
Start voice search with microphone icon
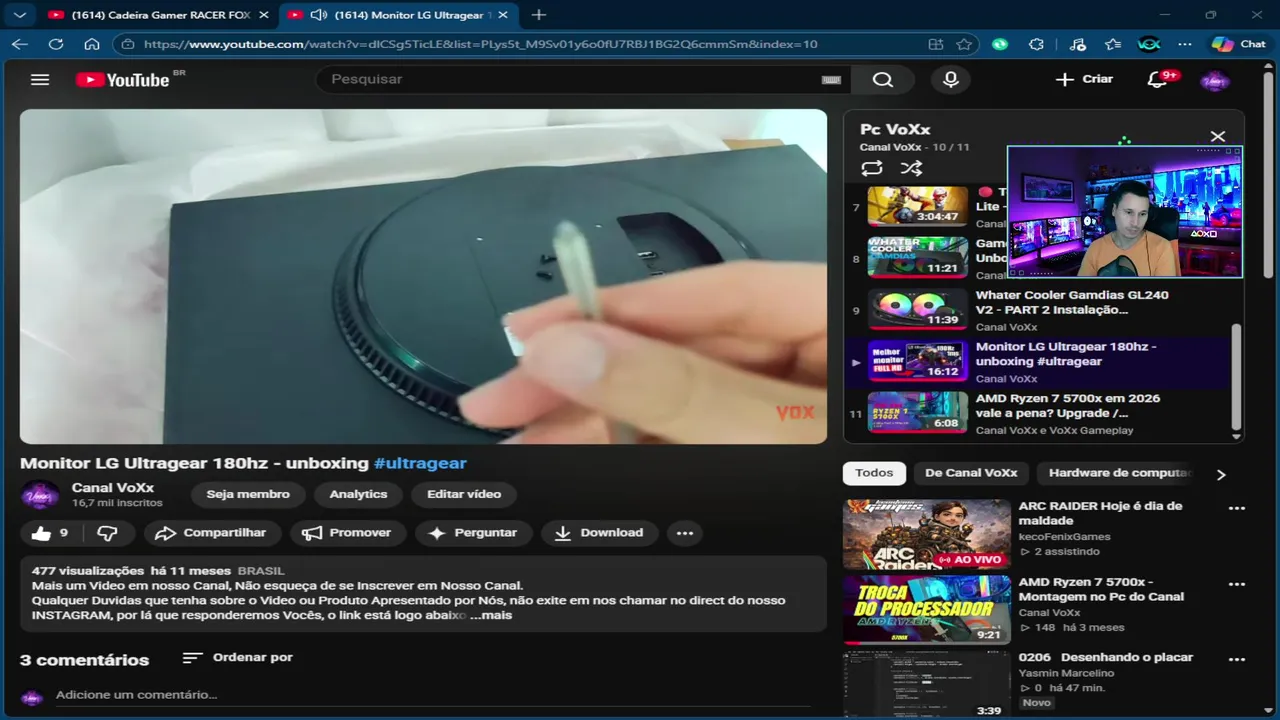pos(951,80)
